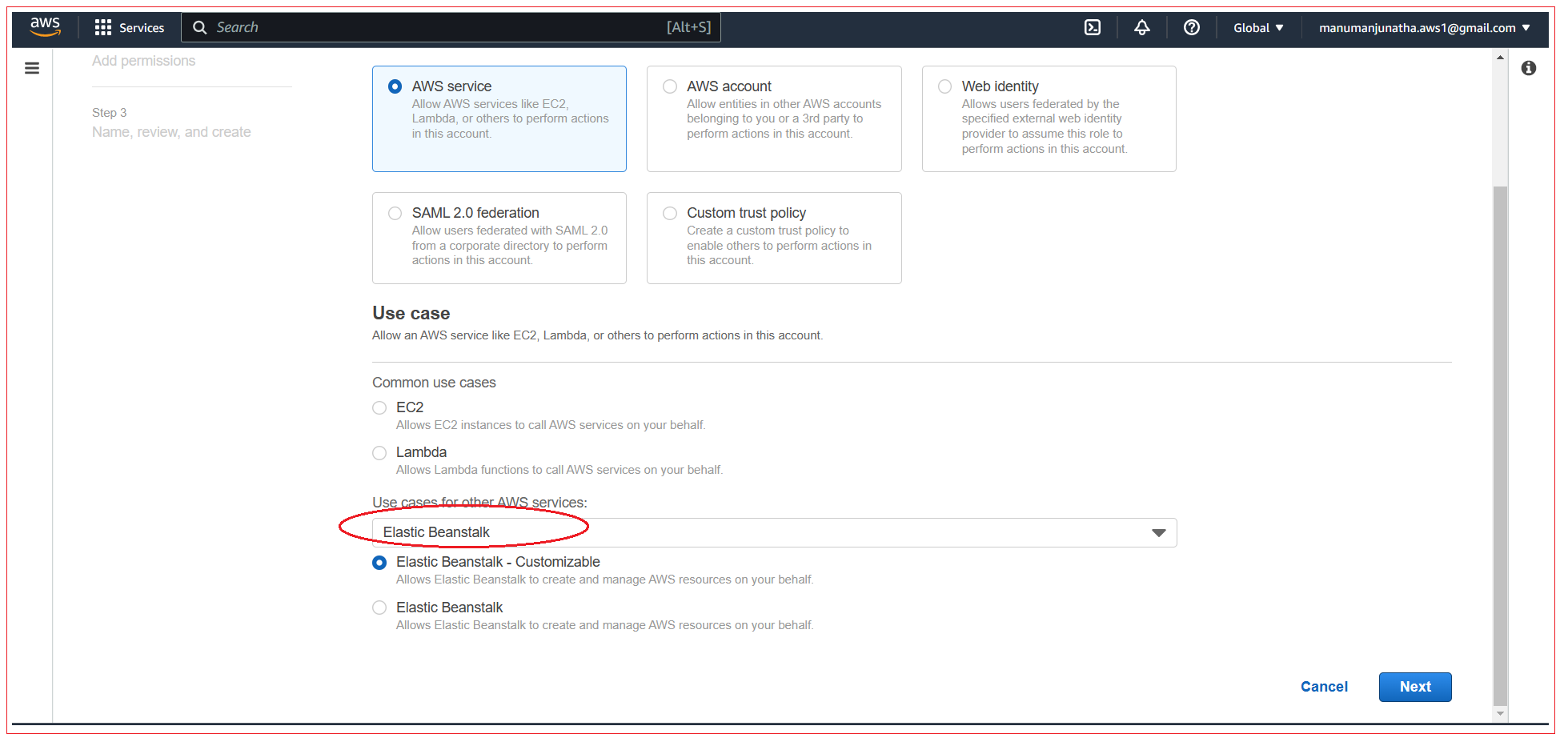Image resolution: width=1568 pixels, height=742 pixels.
Task: Launch the CloudShell terminal icon
Action: pyautogui.click(x=1093, y=27)
